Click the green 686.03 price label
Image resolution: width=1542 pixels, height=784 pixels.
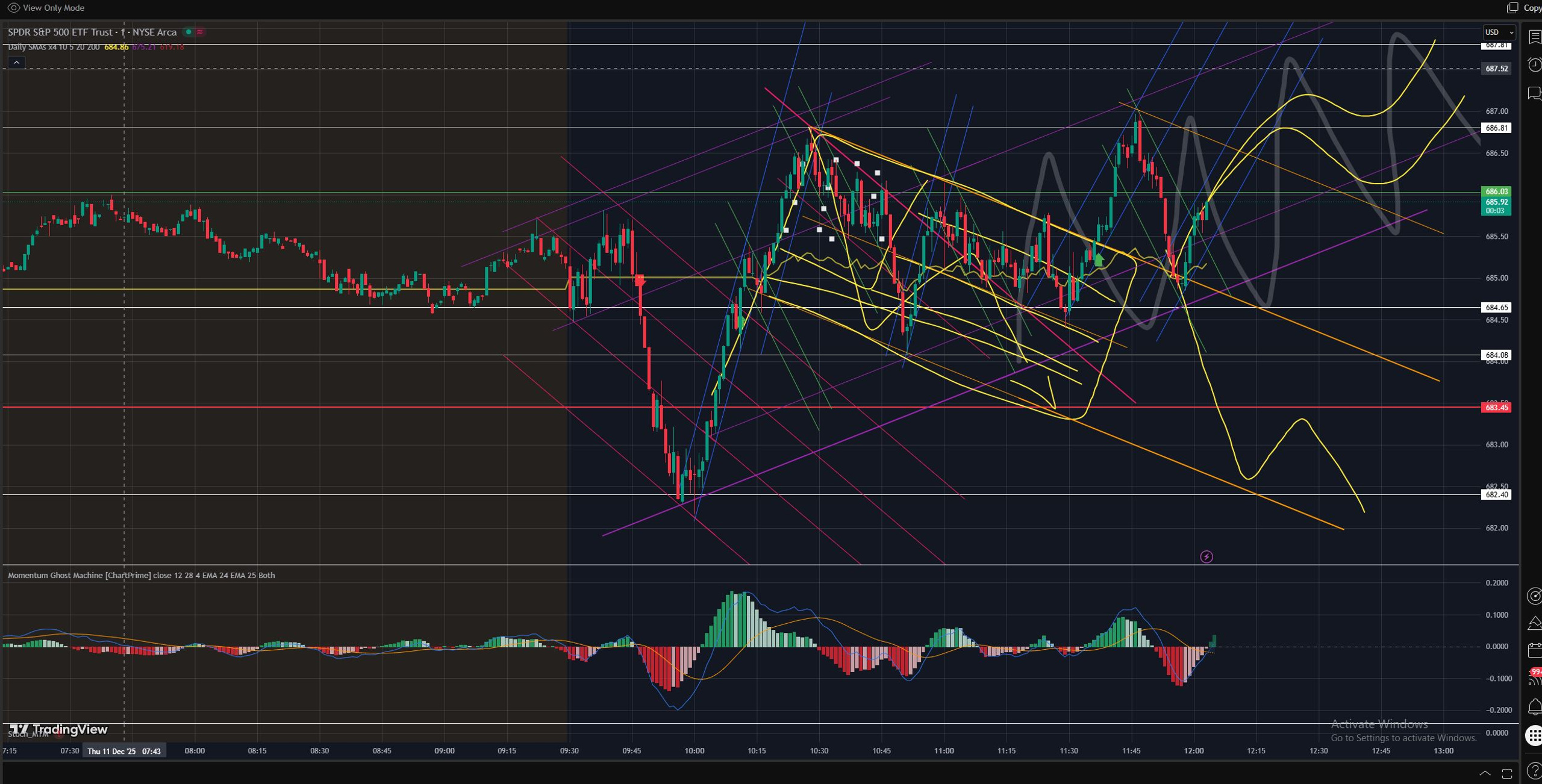click(1496, 191)
